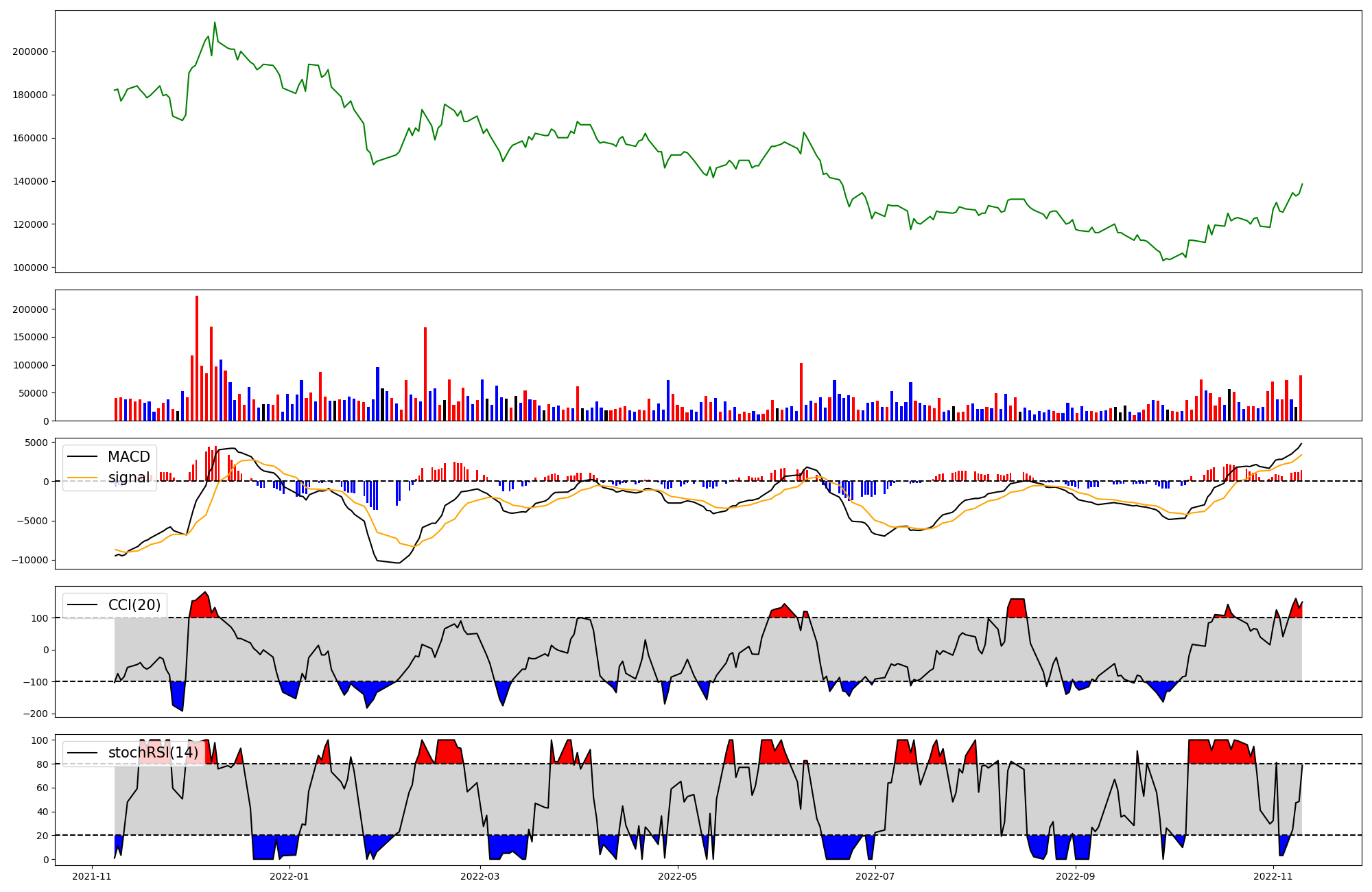Click the 2022-09 x-axis tick label
This screenshot has width=1372, height=892.
point(1075,876)
